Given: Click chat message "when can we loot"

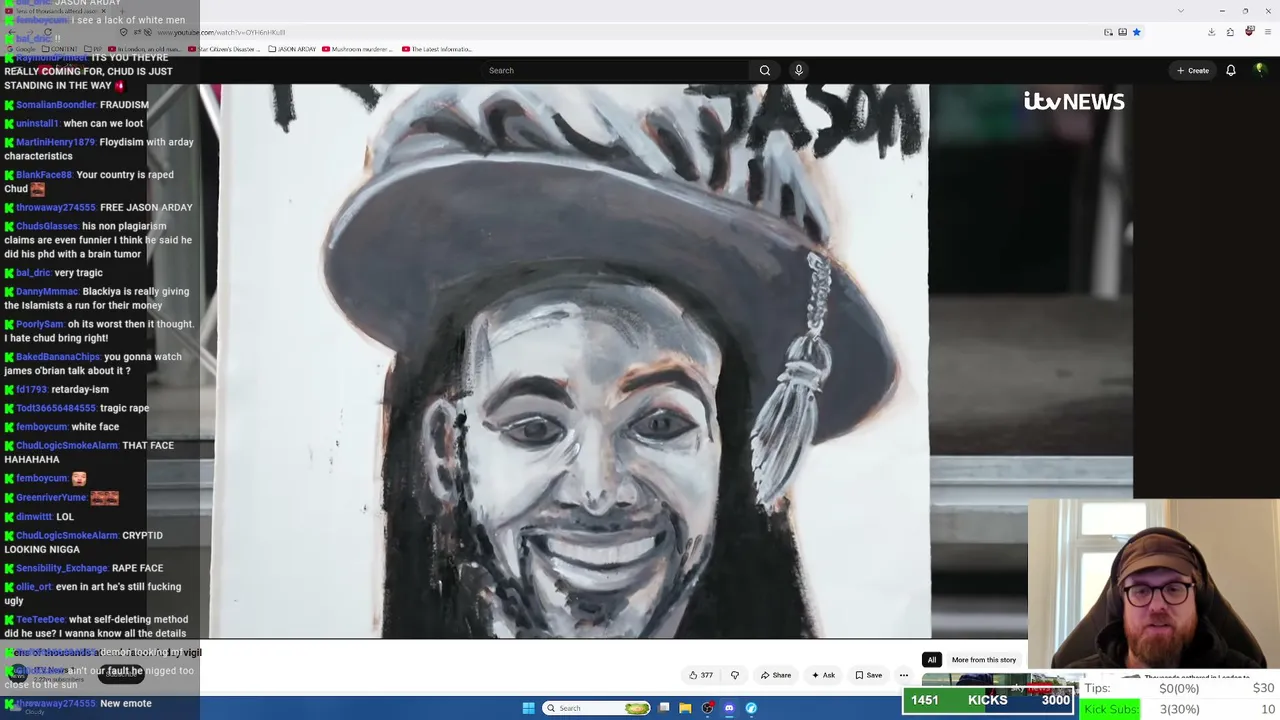Looking at the screenshot, I should point(103,123).
